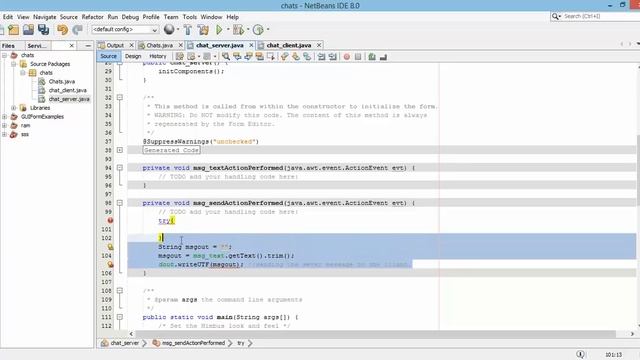The height and width of the screenshot is (360, 640).
Task: Open the Team menu
Action: pyautogui.click(x=171, y=17)
